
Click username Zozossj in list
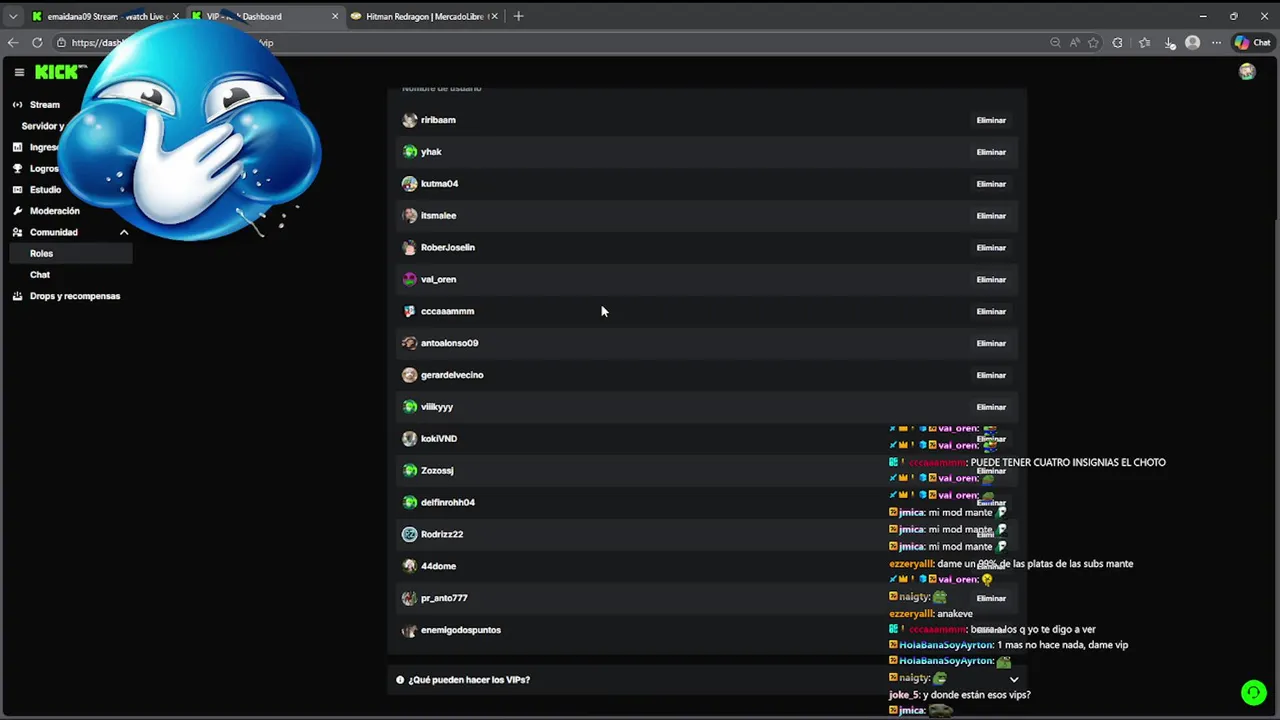click(437, 471)
